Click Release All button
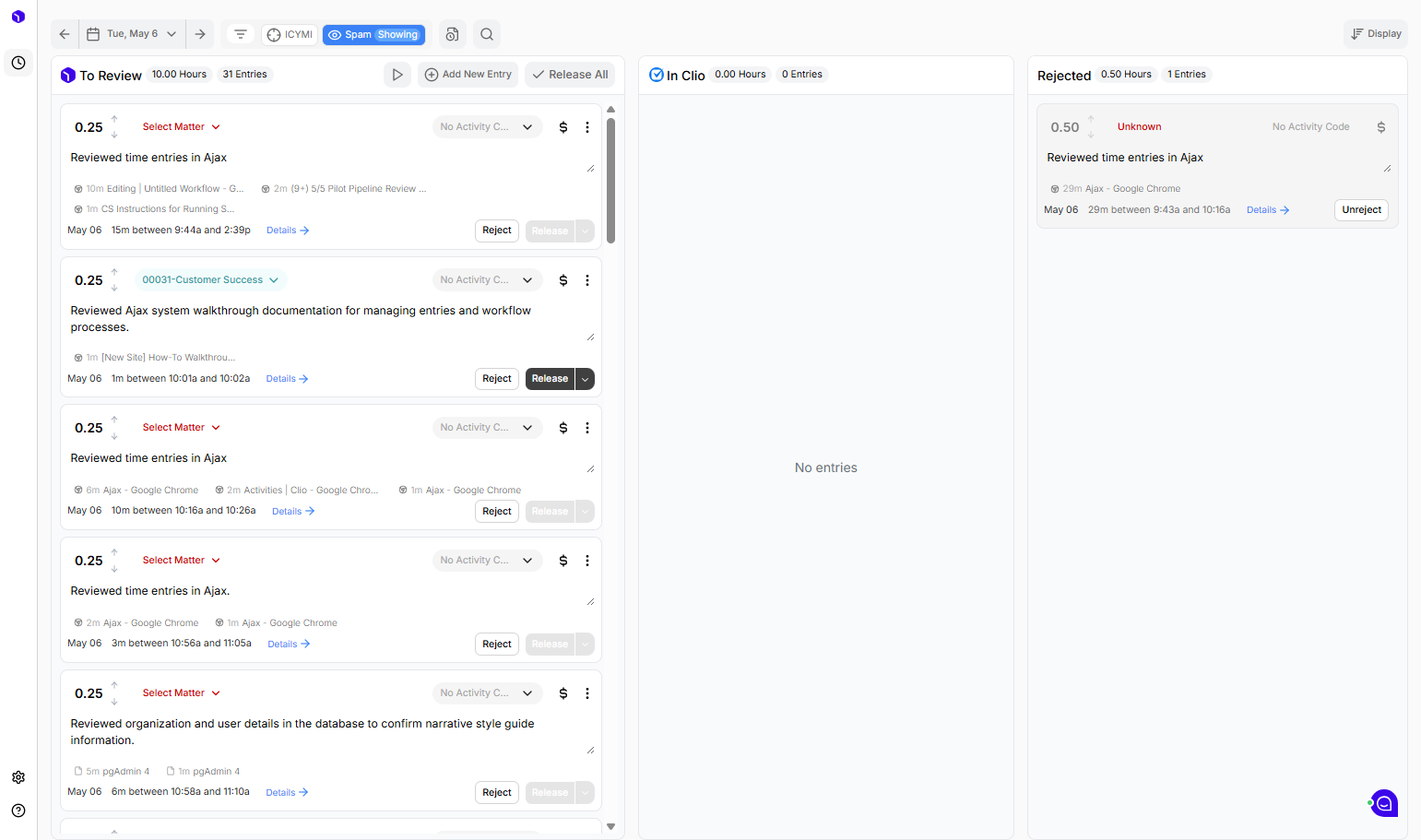1421x840 pixels. point(571,75)
